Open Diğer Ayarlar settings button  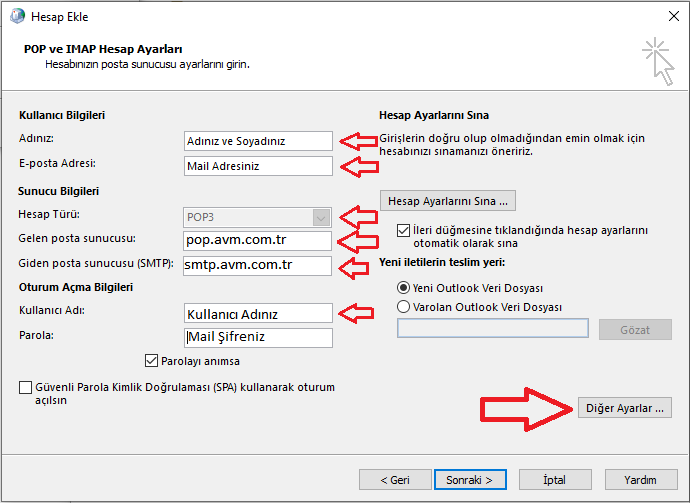pos(625,408)
